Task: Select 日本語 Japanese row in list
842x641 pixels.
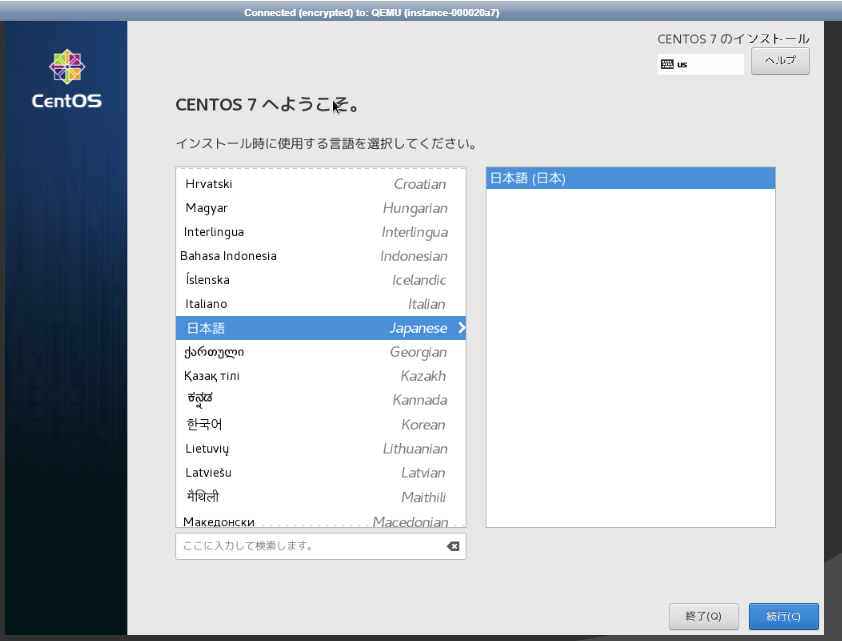Action: [321, 328]
